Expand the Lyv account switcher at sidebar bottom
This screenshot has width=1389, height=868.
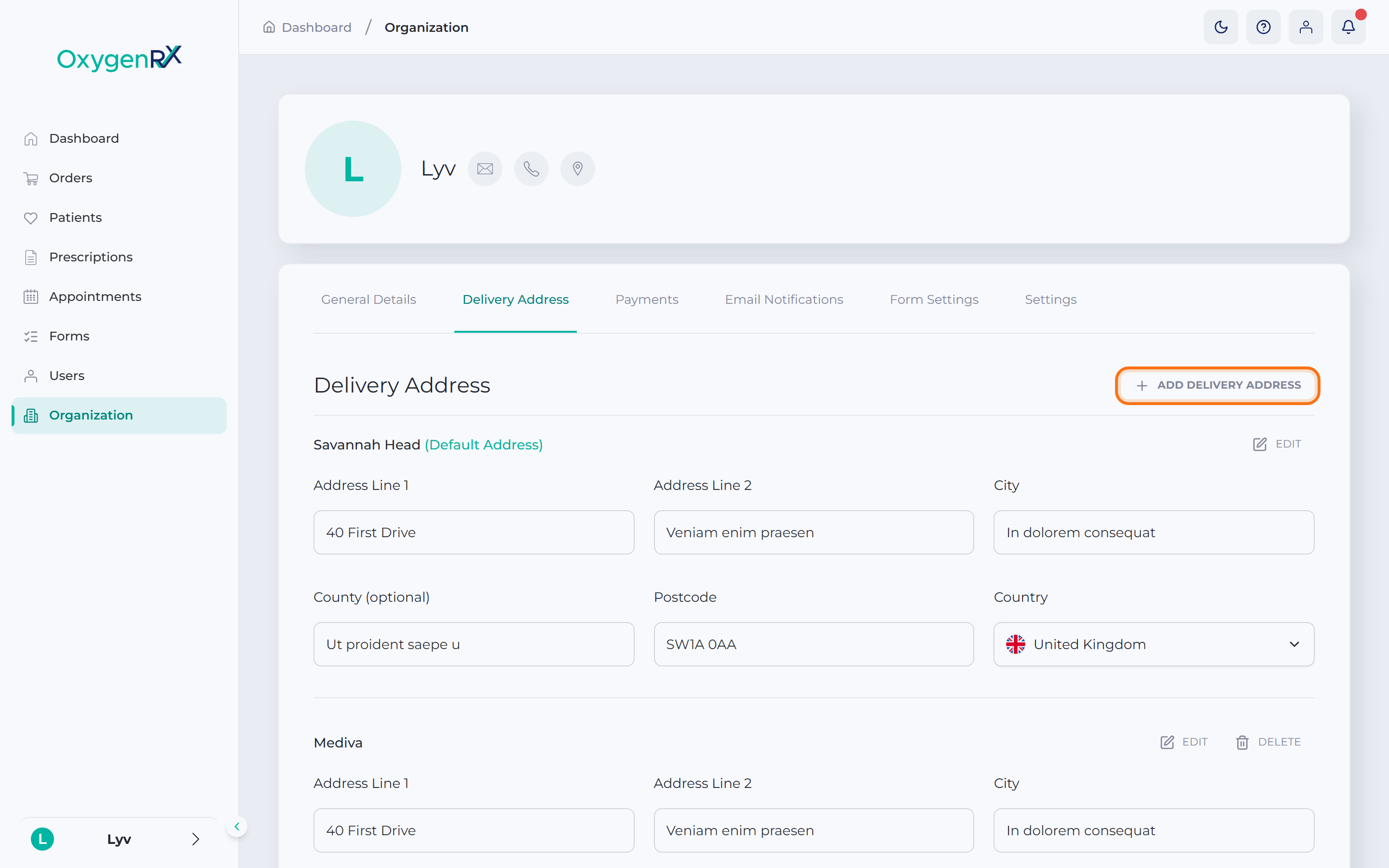pos(119,839)
